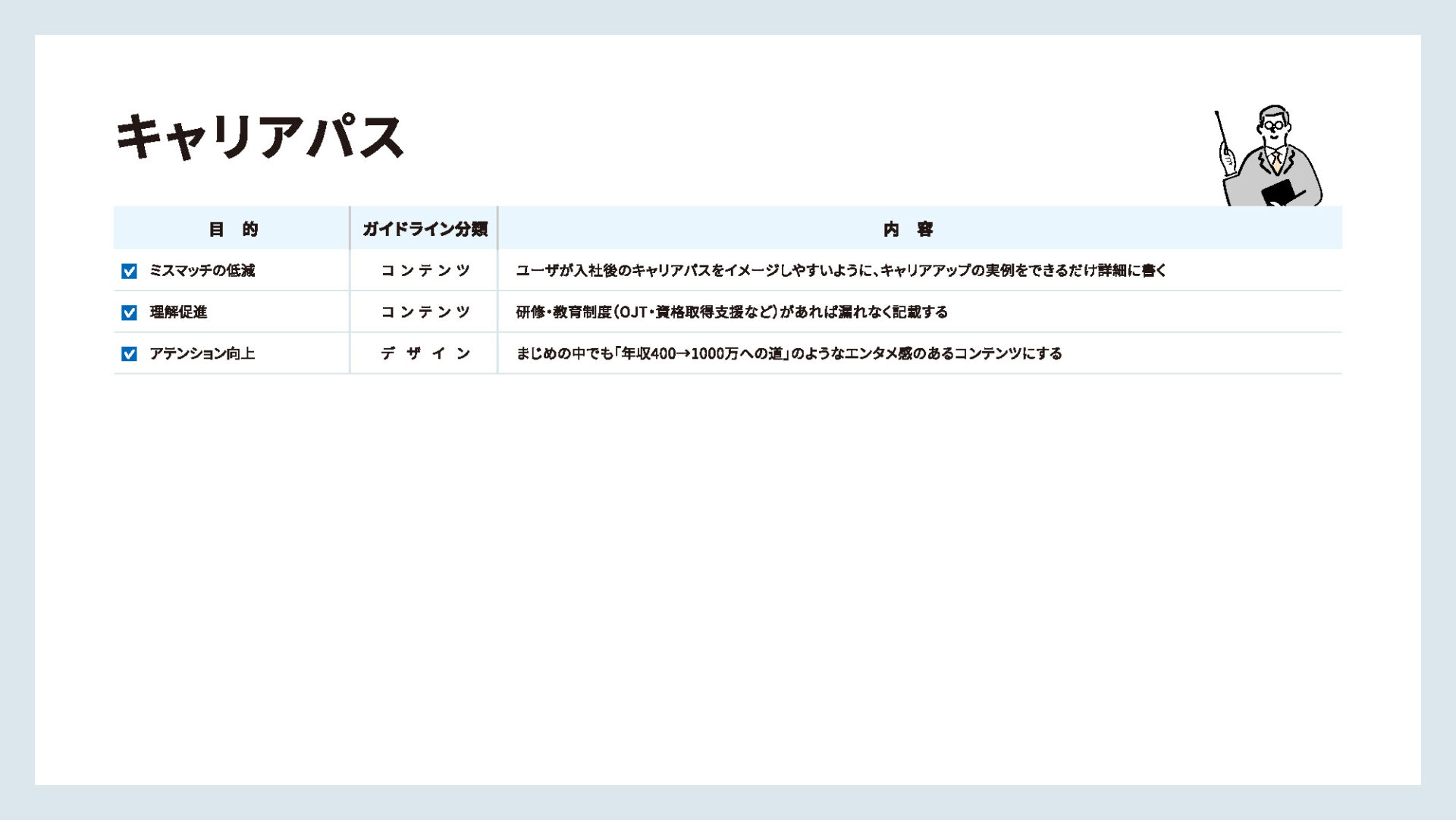Click the デザイン classification cell
The width and height of the screenshot is (1456, 820).
click(x=425, y=354)
